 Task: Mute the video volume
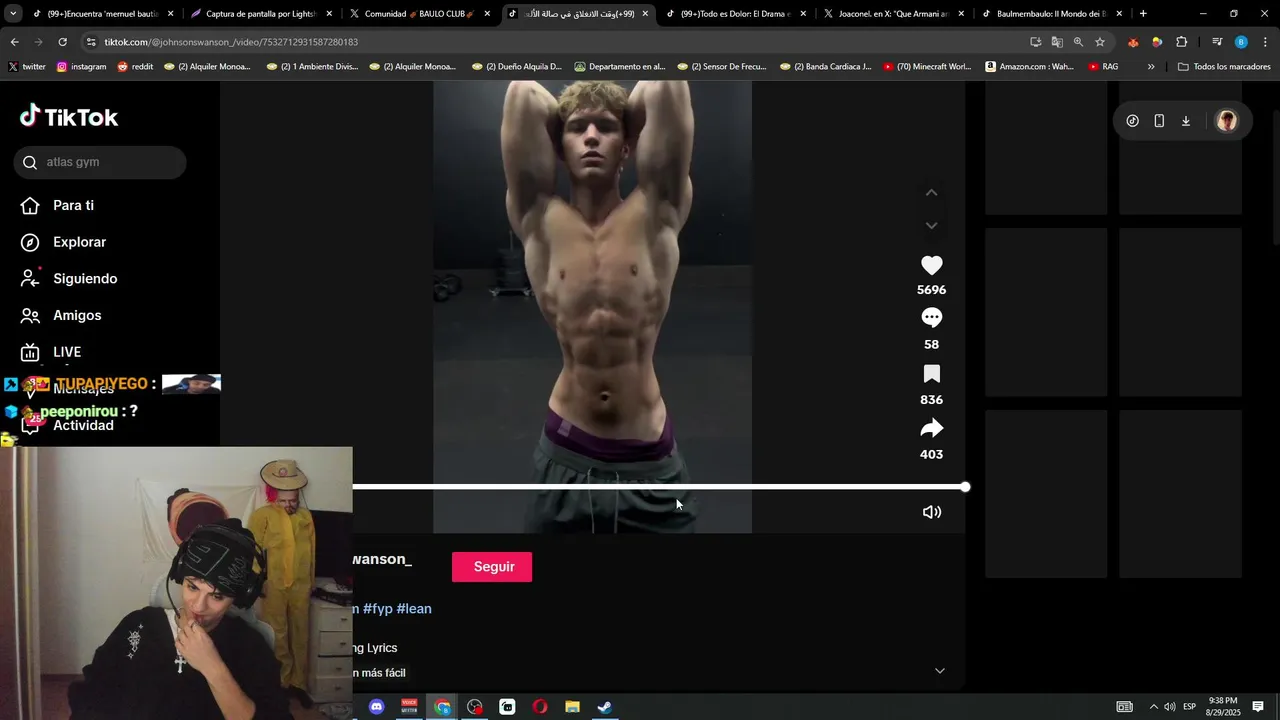click(931, 512)
